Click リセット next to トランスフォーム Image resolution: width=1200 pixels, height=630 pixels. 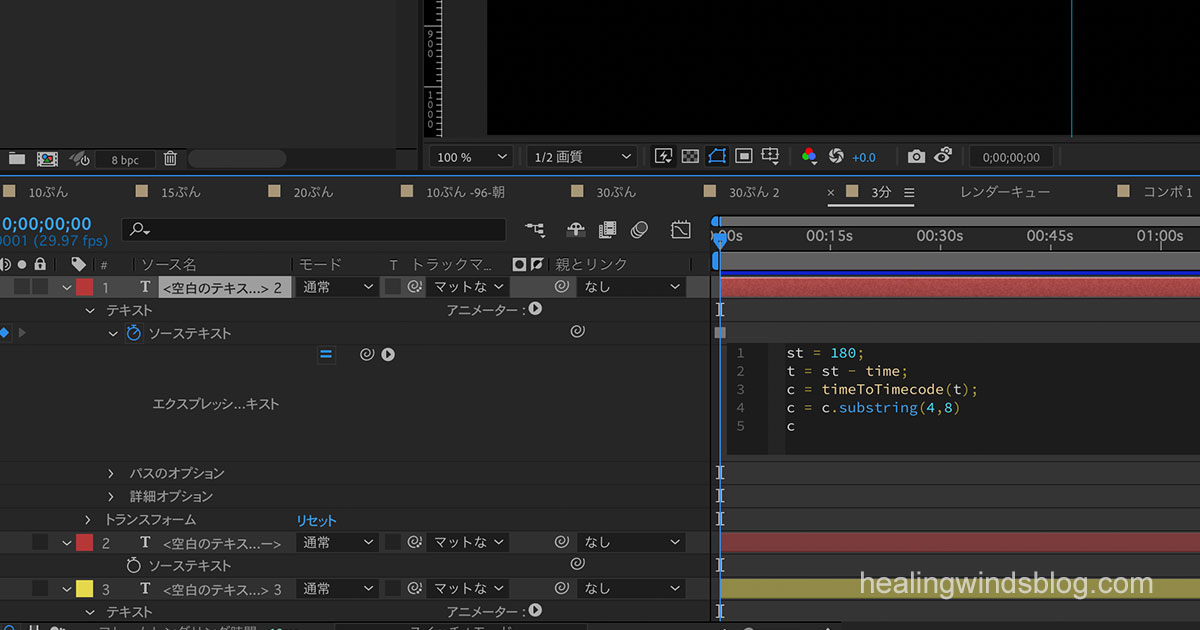point(316,520)
